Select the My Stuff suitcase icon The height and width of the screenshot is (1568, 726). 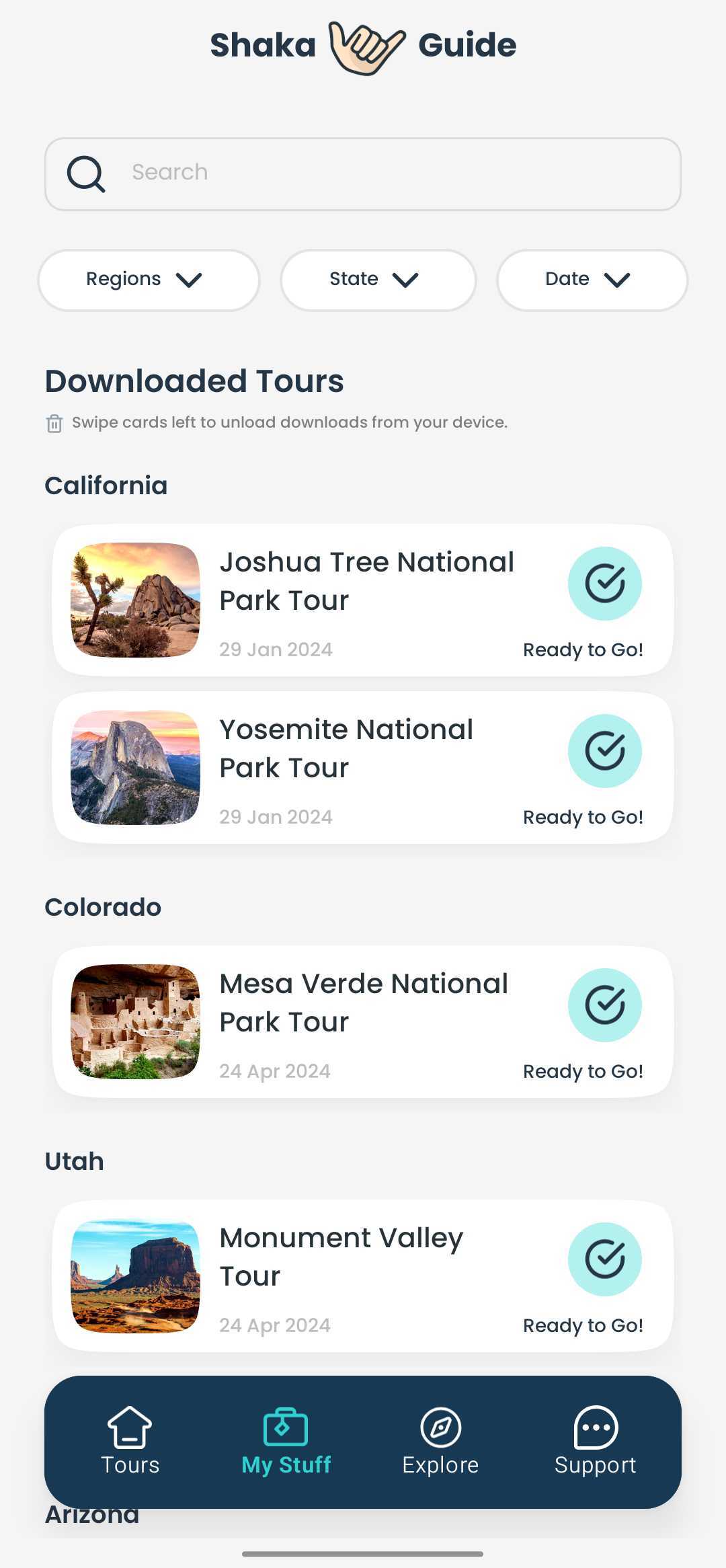[286, 1427]
